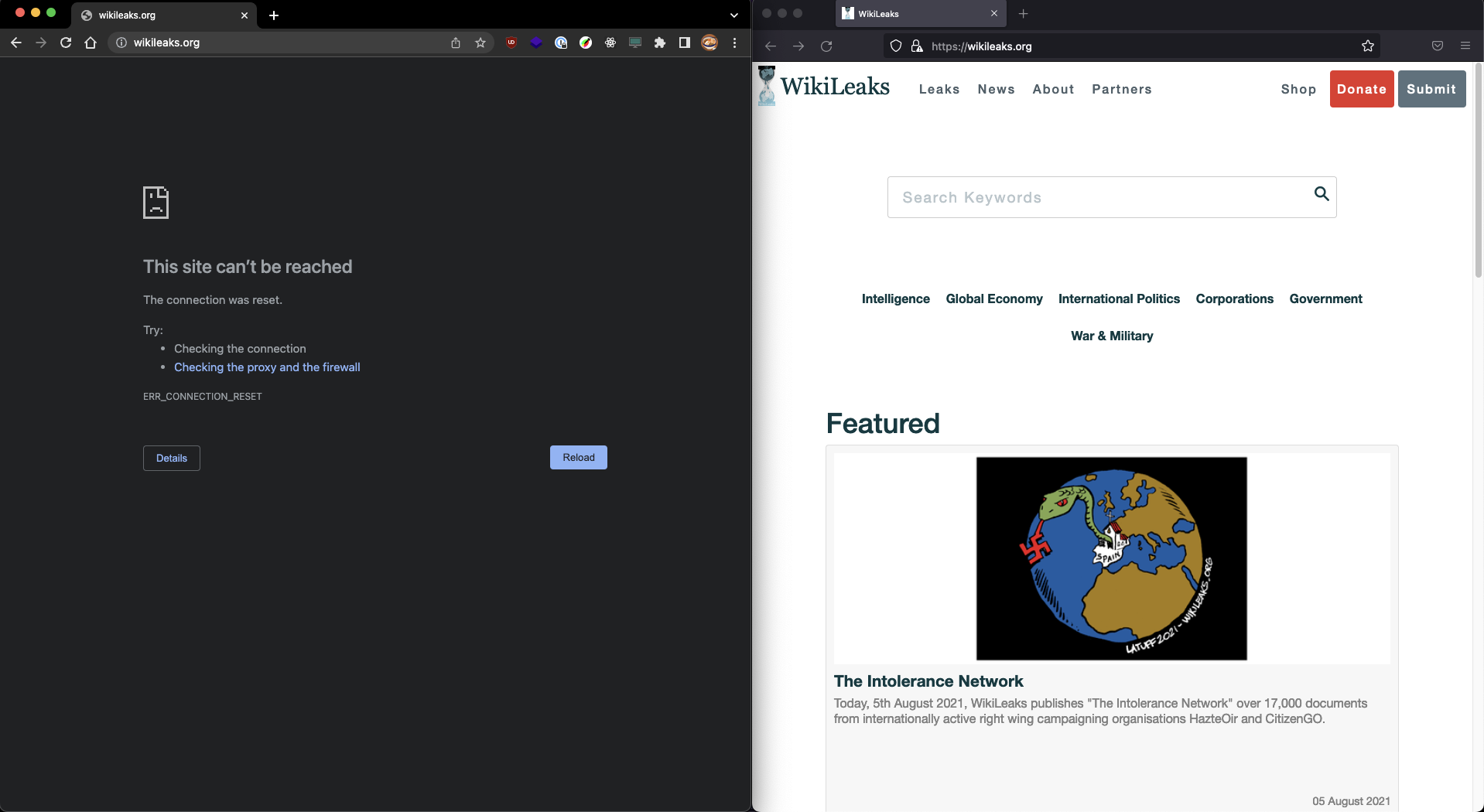Click the red Donate button
This screenshot has height=812, width=1484.
tap(1362, 89)
